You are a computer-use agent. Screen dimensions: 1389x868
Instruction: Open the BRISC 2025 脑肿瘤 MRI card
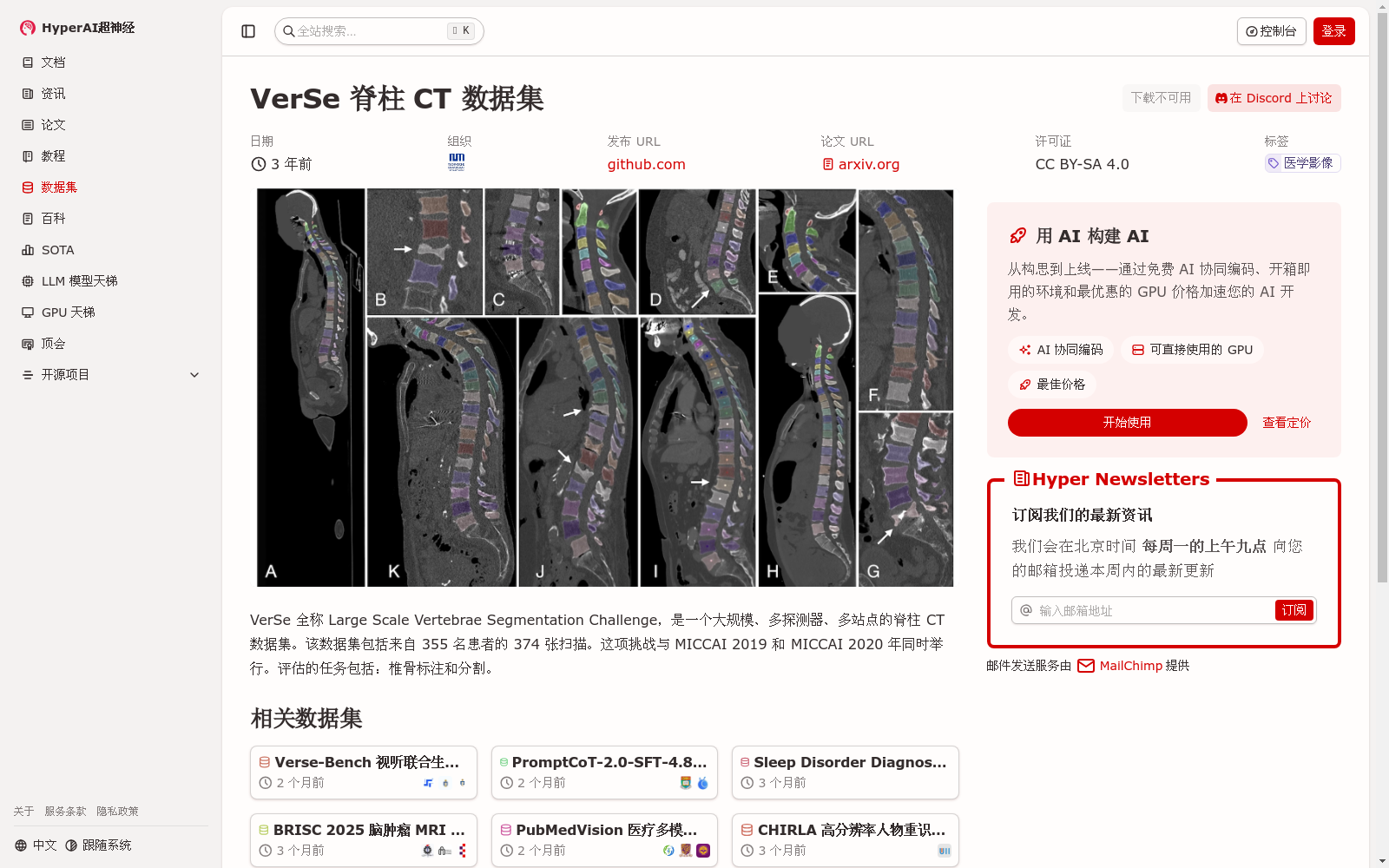tap(364, 840)
